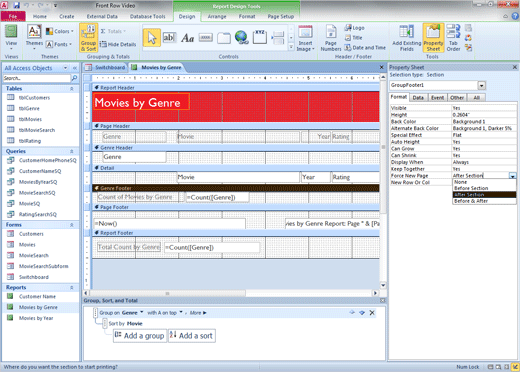Viewport: 520px width, 372px height.
Task: Click the Hyperlink globe control icon
Action: pyautogui.click(x=241, y=37)
